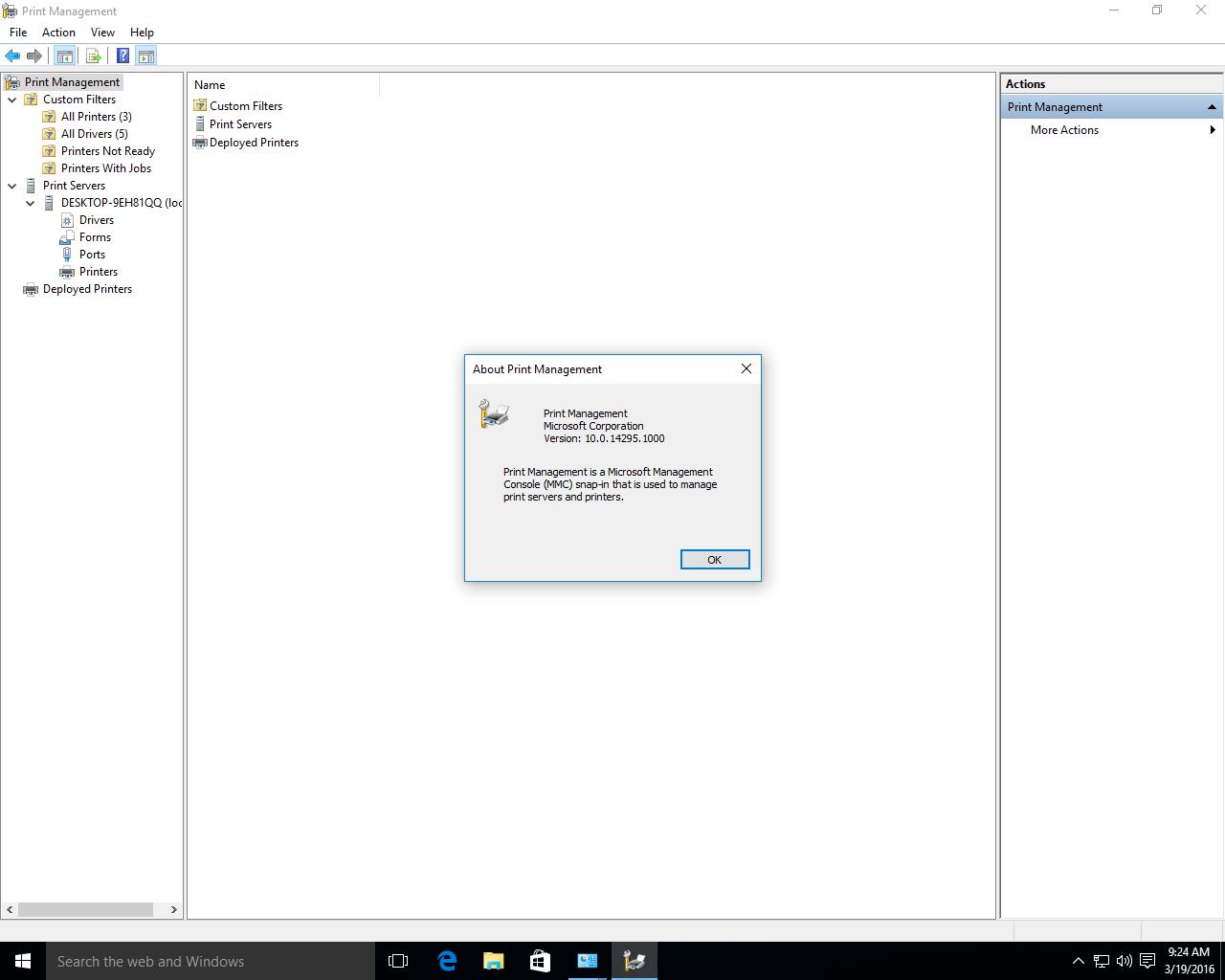Open the View menu
The height and width of the screenshot is (980, 1225).
click(x=102, y=33)
